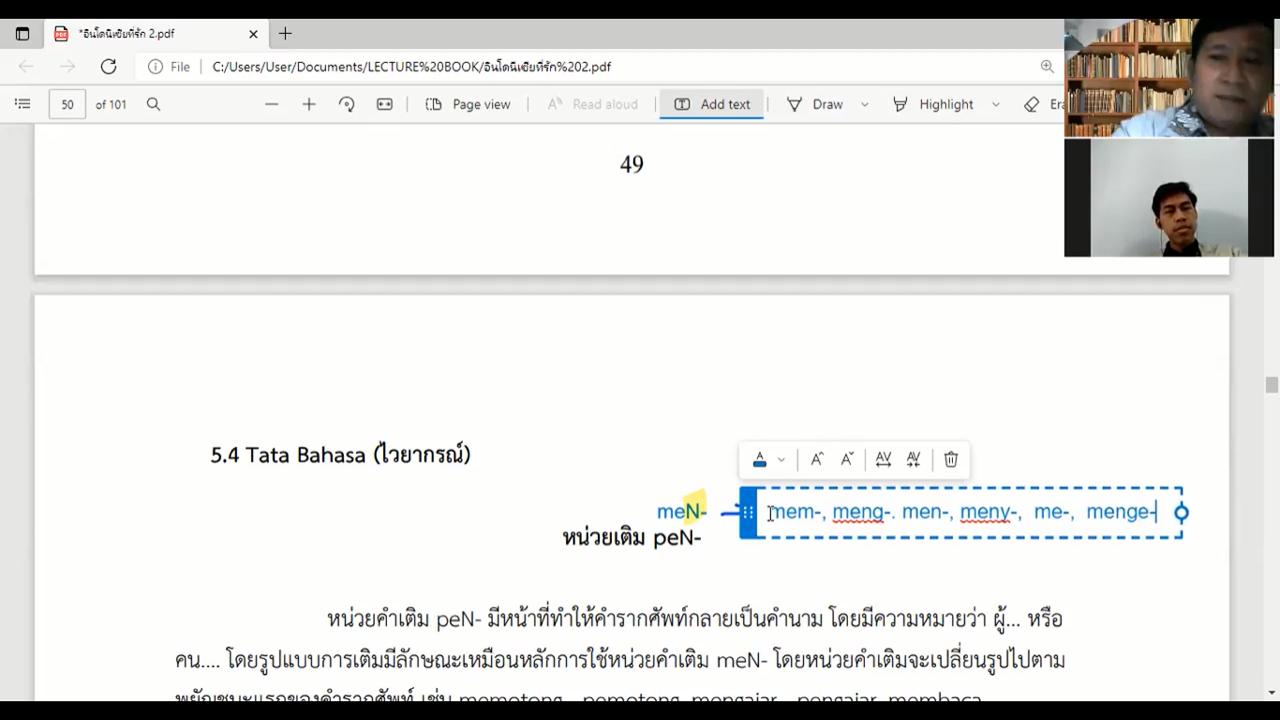
Task: Delete the text annotation with trash icon
Action: [x=951, y=459]
